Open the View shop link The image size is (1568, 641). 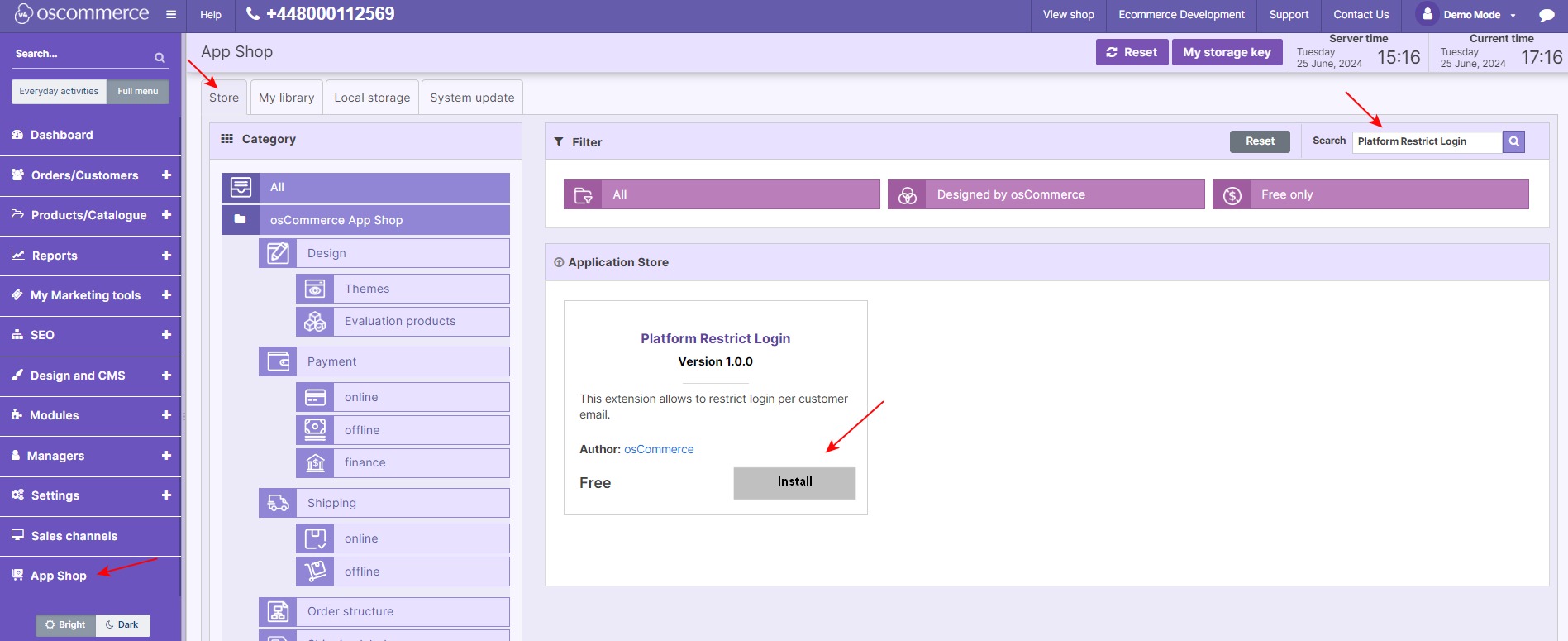pos(1068,15)
